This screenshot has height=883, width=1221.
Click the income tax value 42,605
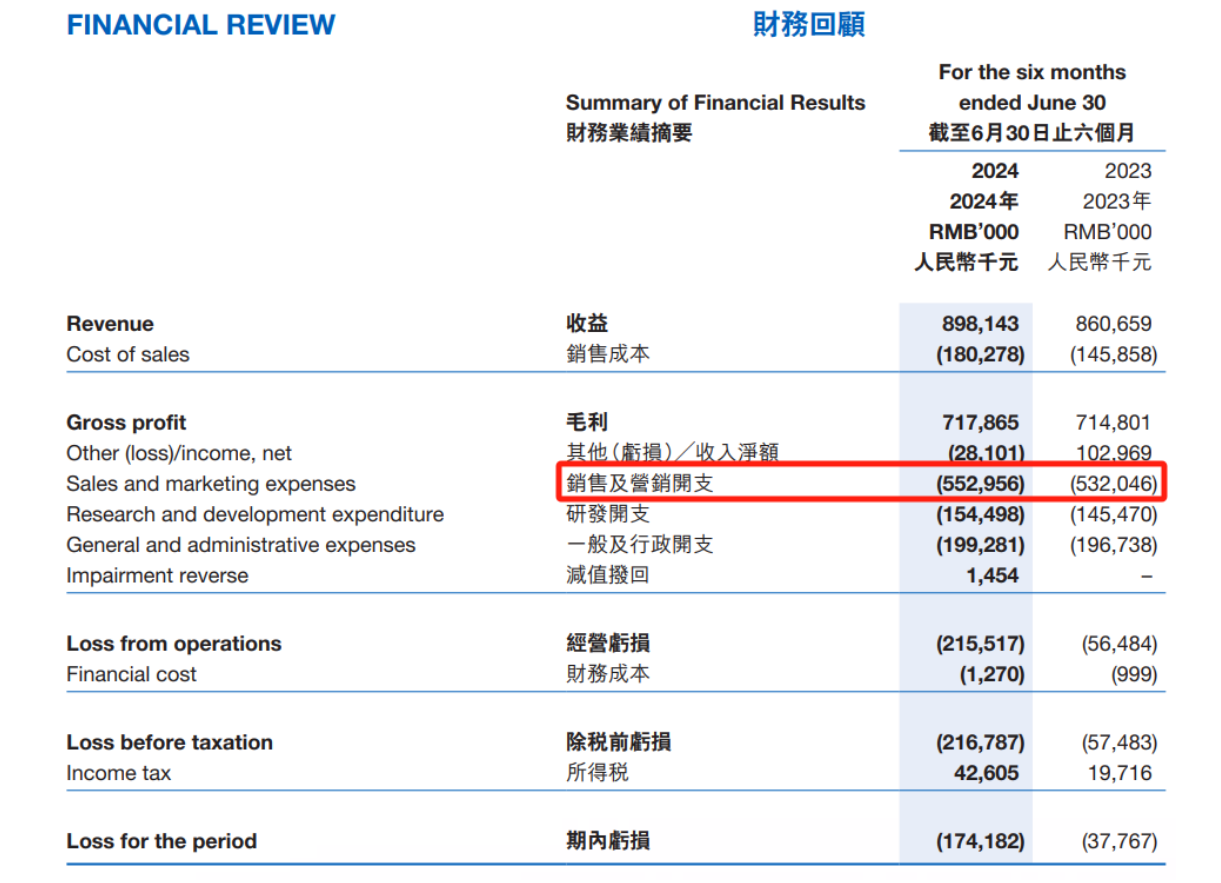985,773
